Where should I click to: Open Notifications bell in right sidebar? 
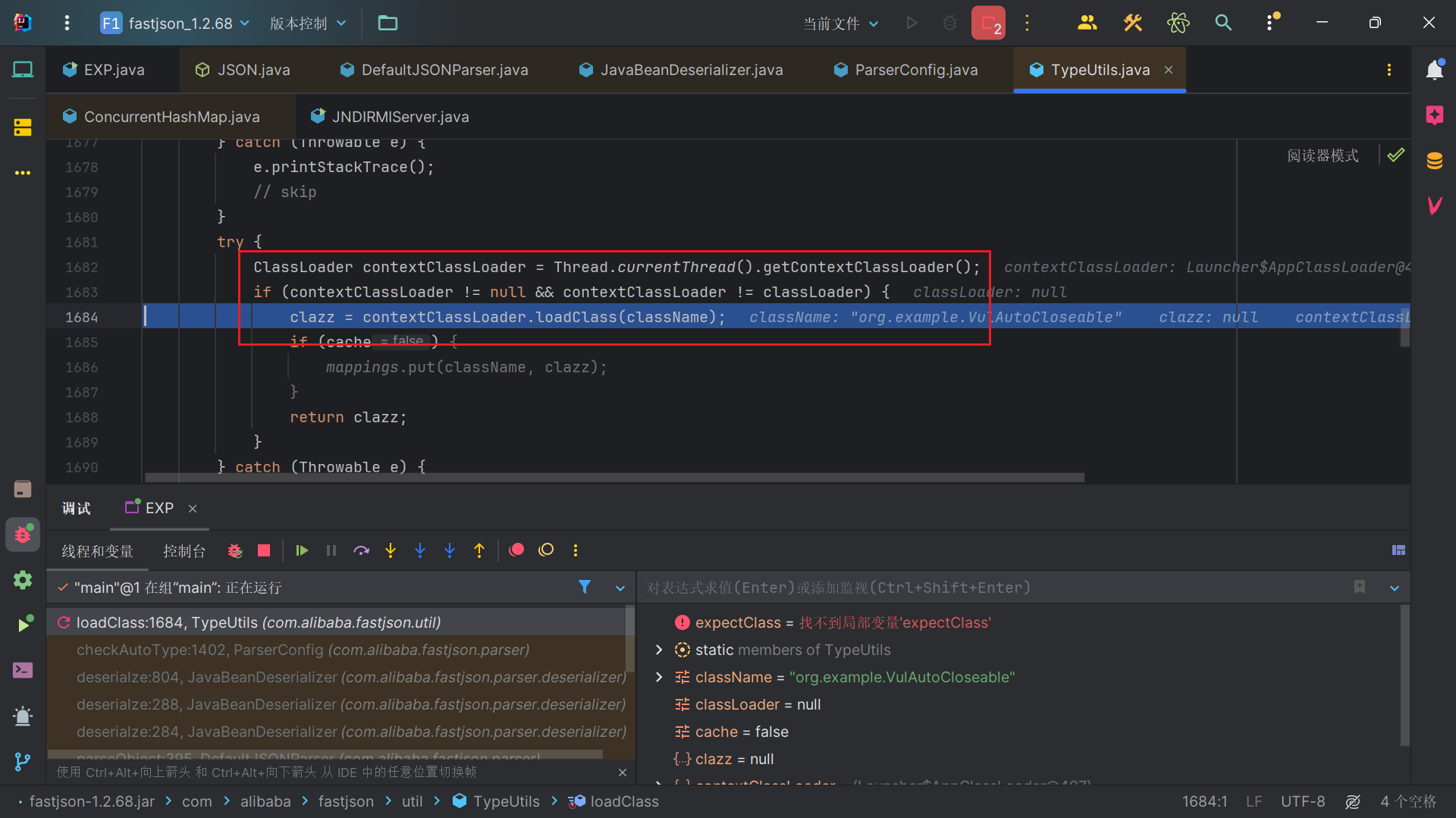coord(1434,70)
